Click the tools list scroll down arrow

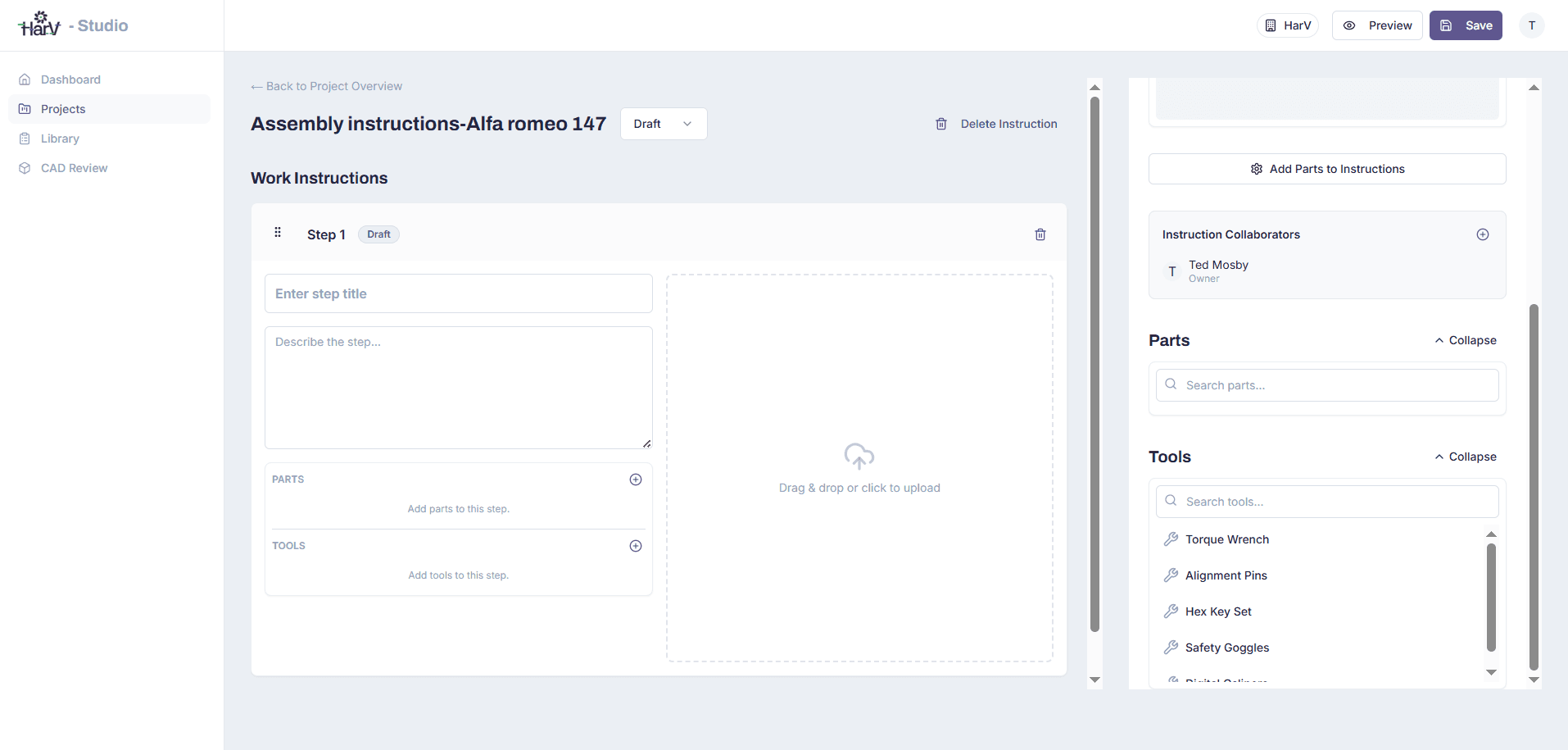click(1491, 672)
